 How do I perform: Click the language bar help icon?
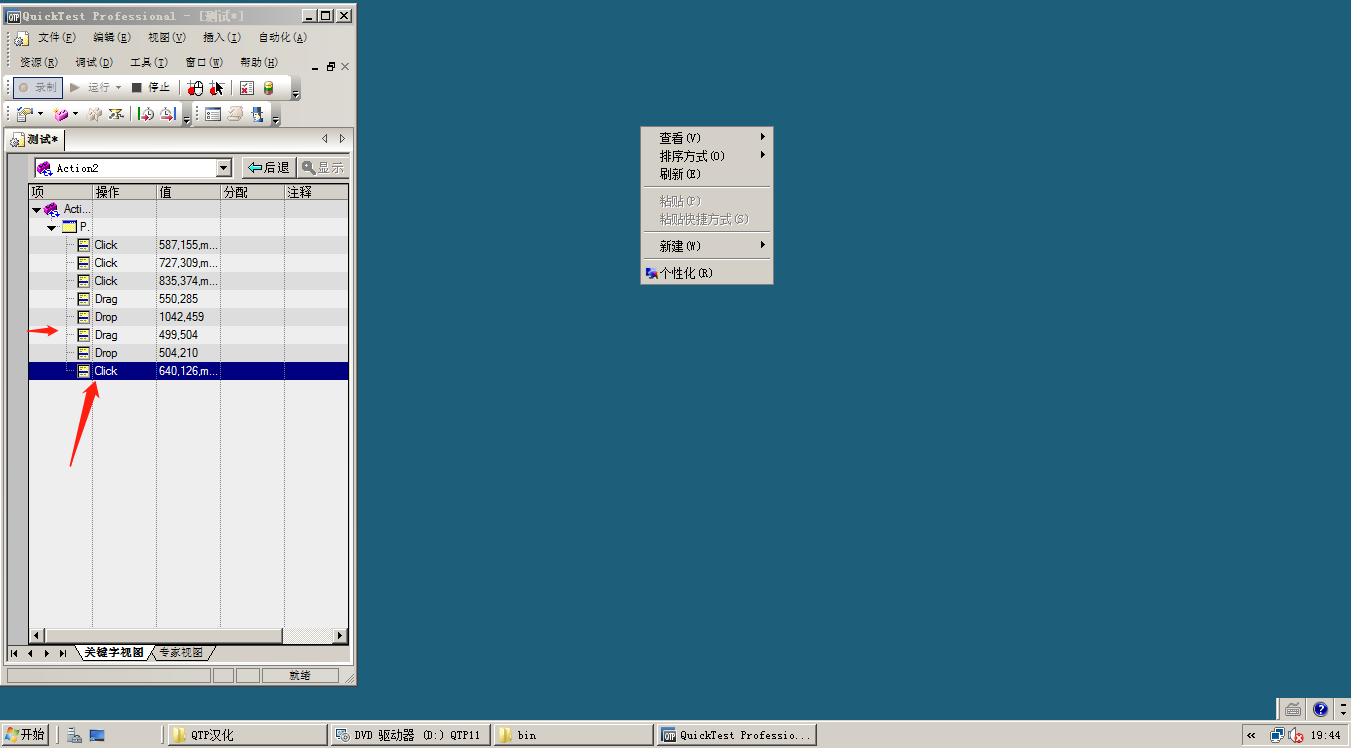pos(1320,709)
